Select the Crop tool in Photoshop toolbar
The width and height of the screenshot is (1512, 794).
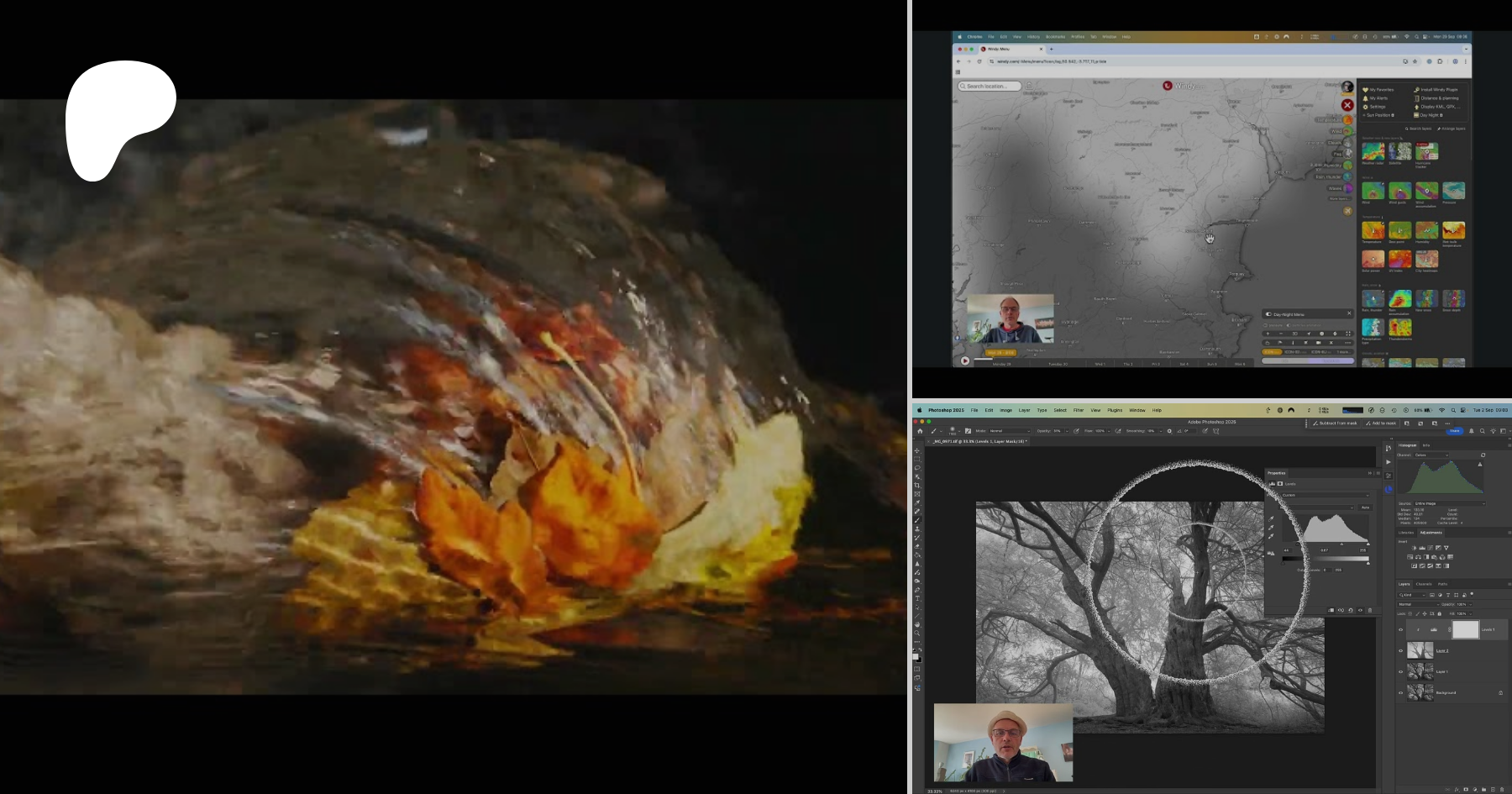click(917, 485)
